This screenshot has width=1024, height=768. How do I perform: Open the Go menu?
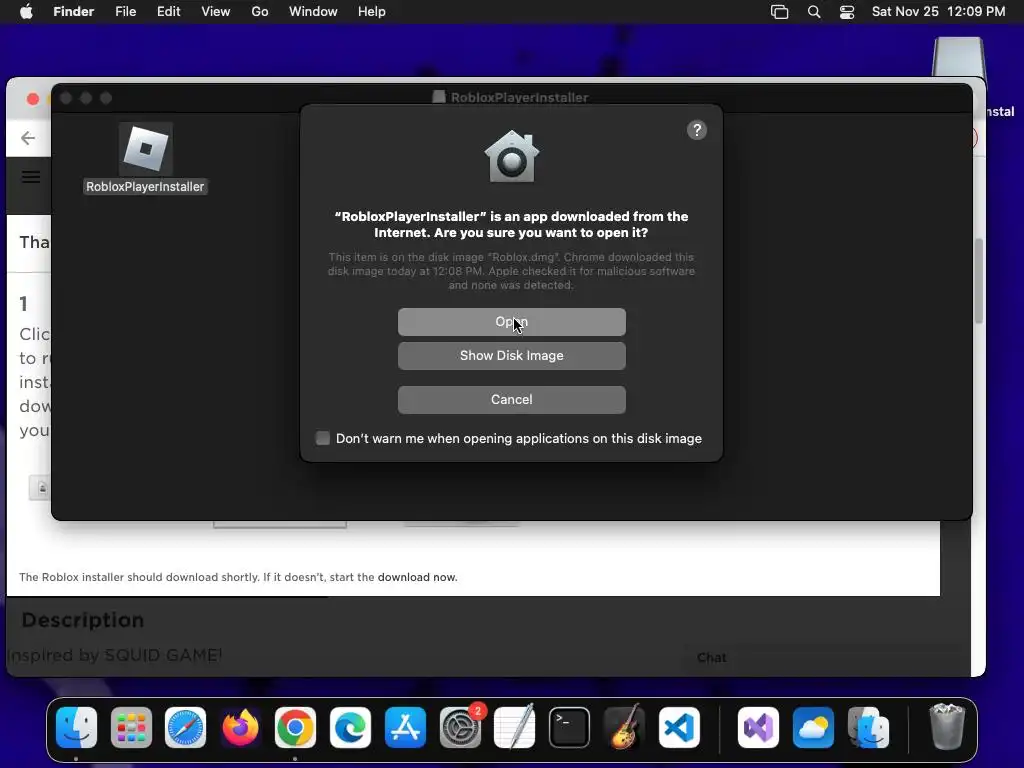(x=260, y=12)
